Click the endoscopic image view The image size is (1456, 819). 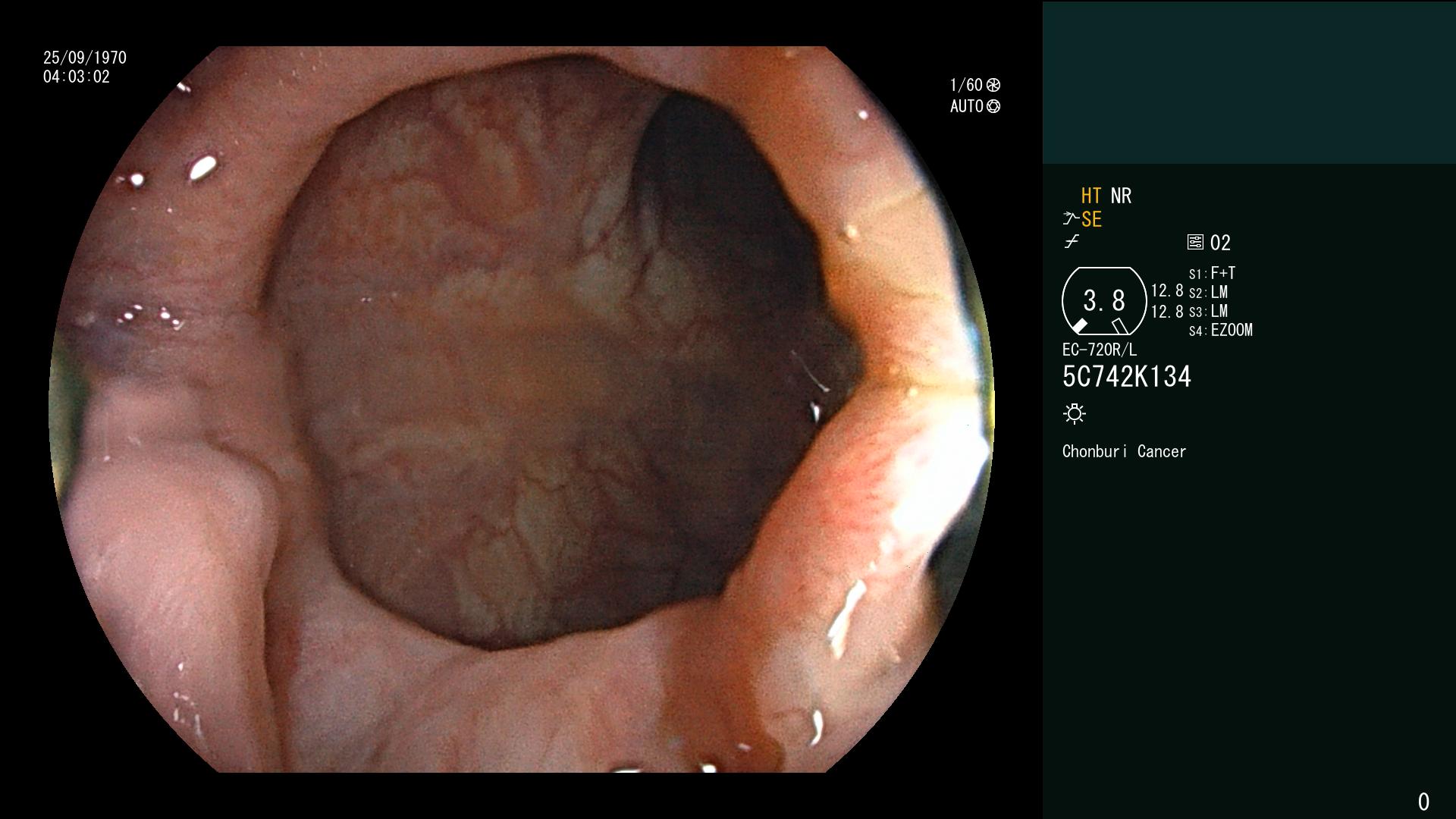tap(521, 409)
